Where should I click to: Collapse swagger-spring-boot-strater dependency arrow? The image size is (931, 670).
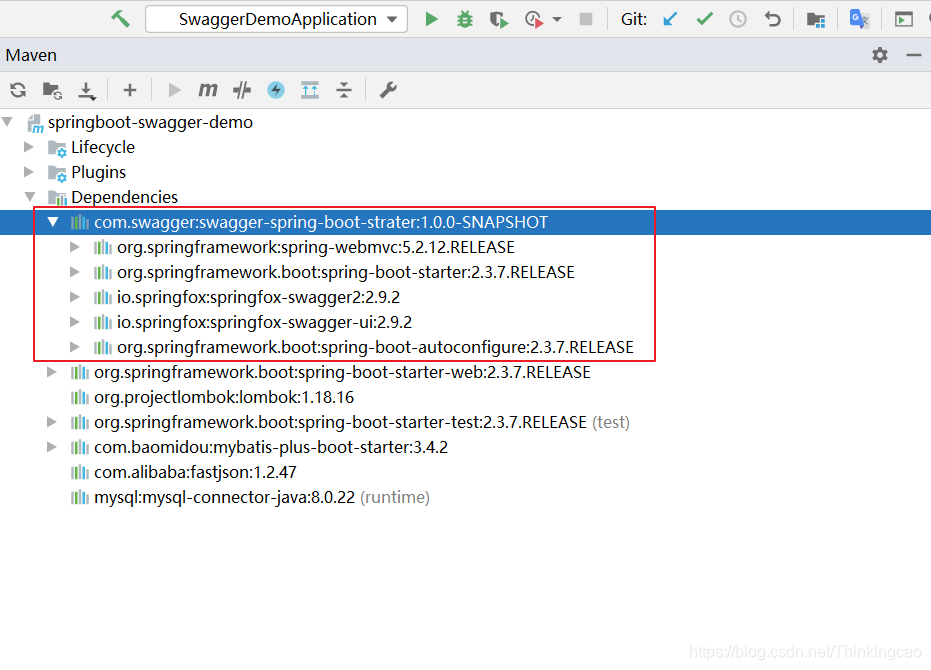pos(53,222)
